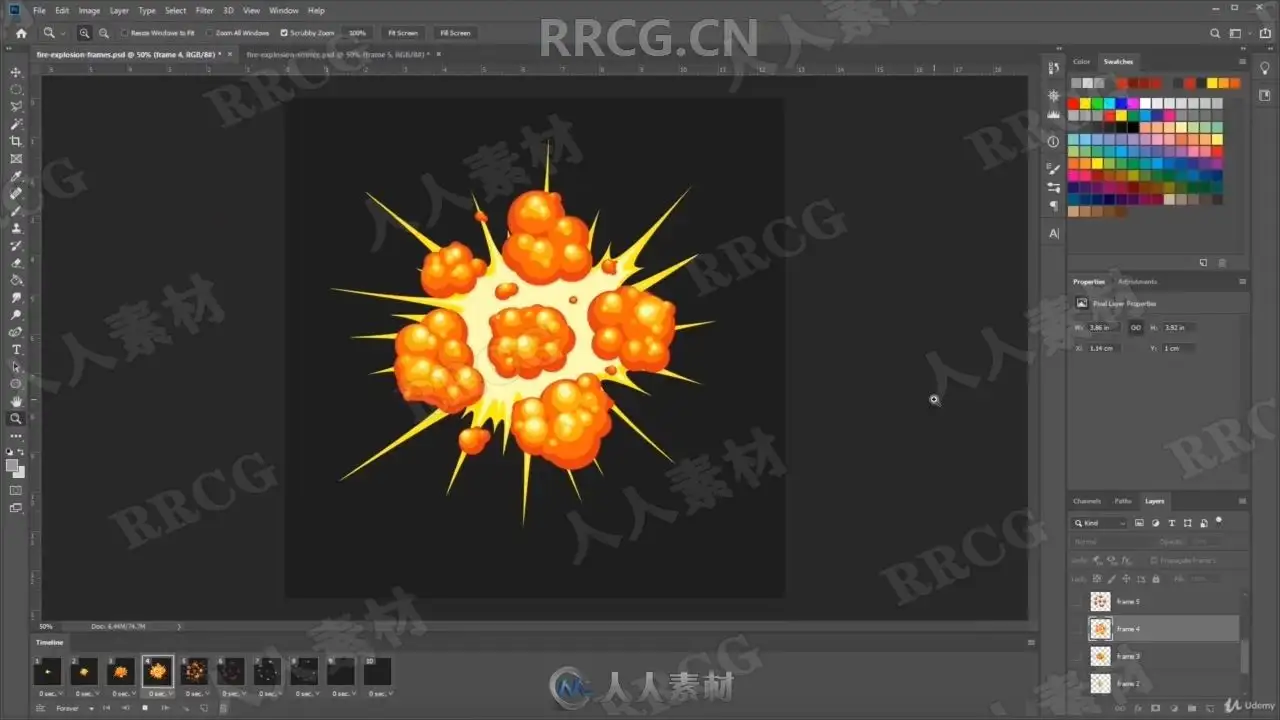Open the Swatches panel flyout menu
Viewport: 1280px width, 720px height.
pos(1243,62)
